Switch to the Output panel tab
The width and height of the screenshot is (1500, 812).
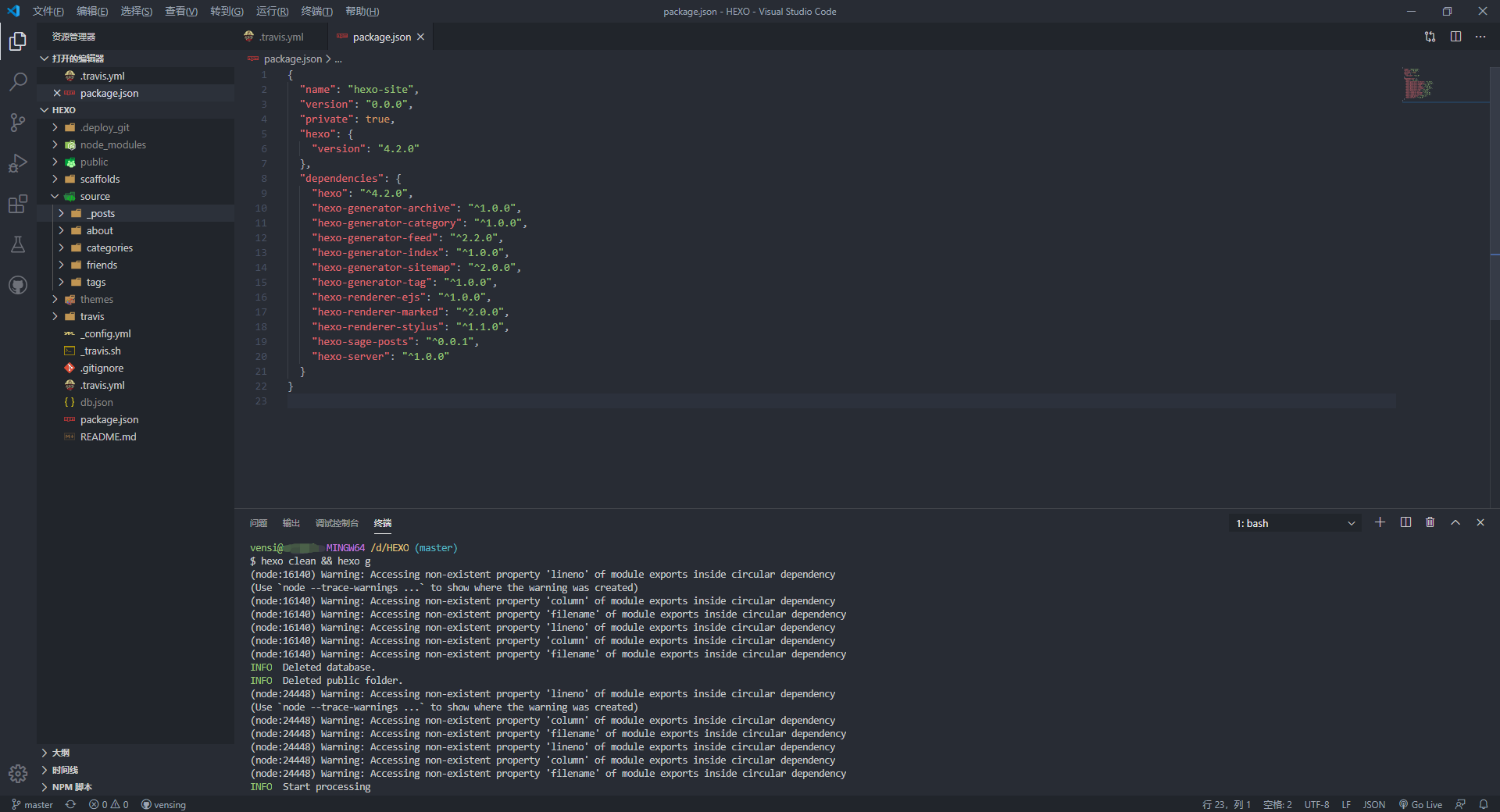coord(291,523)
